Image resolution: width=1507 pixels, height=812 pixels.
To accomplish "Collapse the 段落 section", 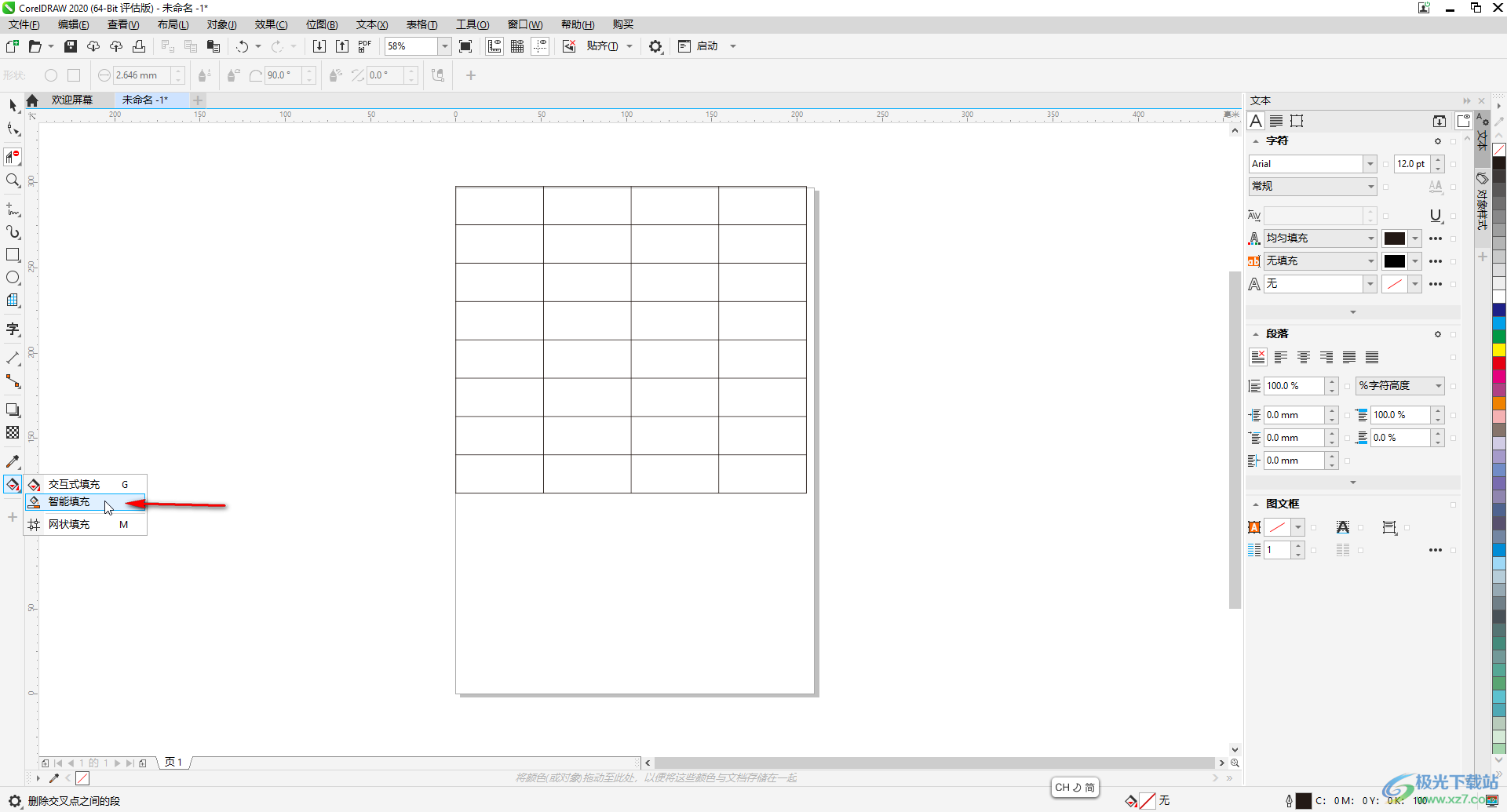I will coord(1255,334).
